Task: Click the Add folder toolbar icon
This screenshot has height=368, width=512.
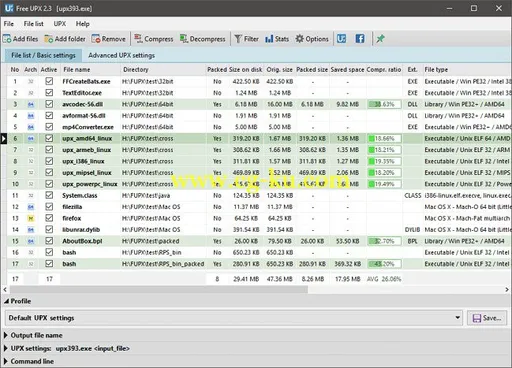Action: [x=49, y=39]
